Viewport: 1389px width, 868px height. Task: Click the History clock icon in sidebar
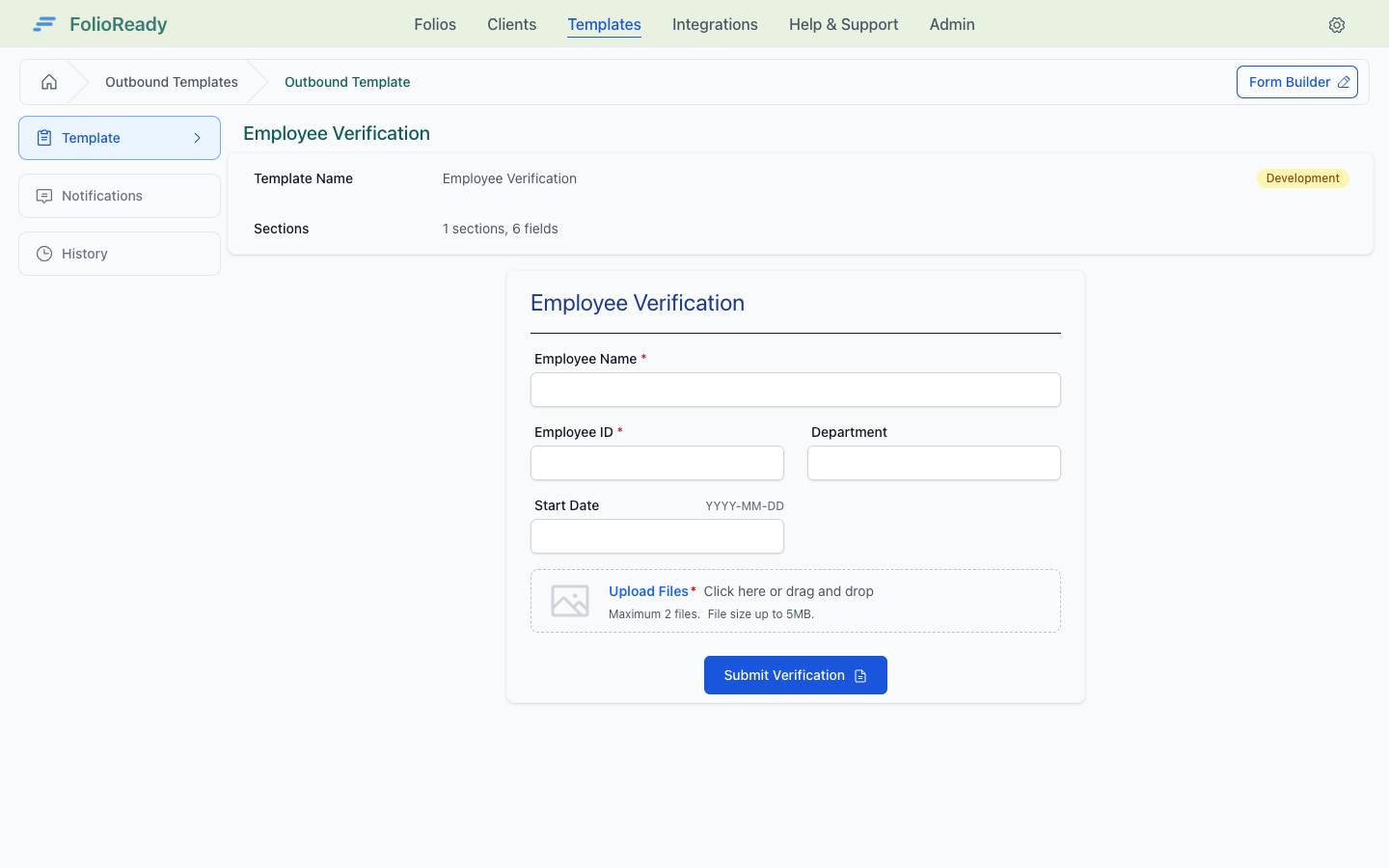click(44, 254)
